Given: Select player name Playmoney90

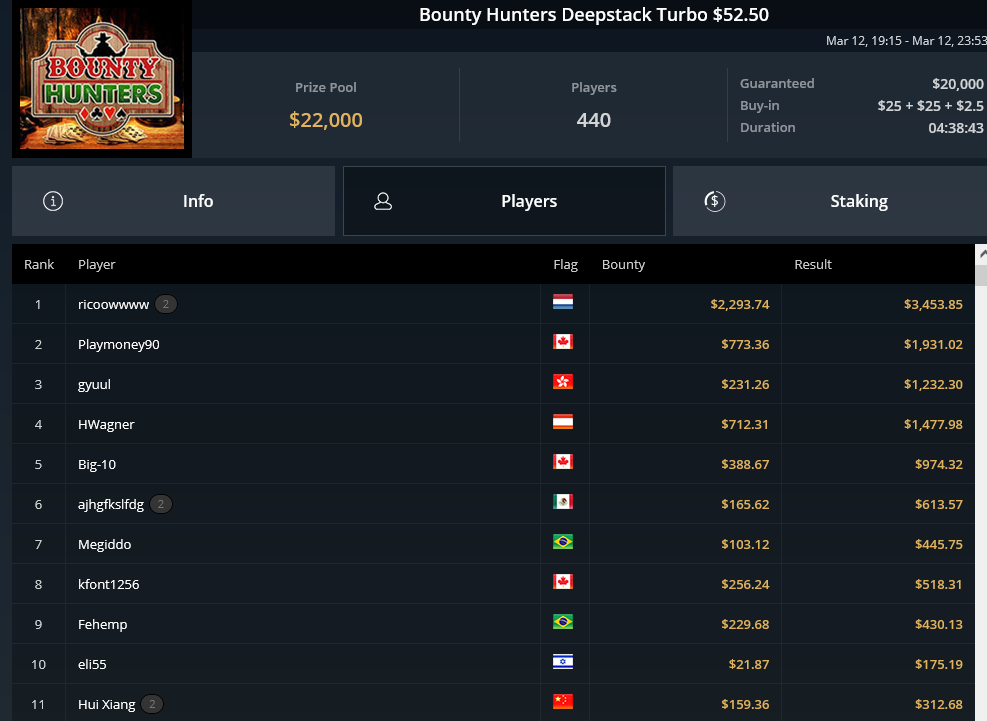Looking at the screenshot, I should (118, 344).
